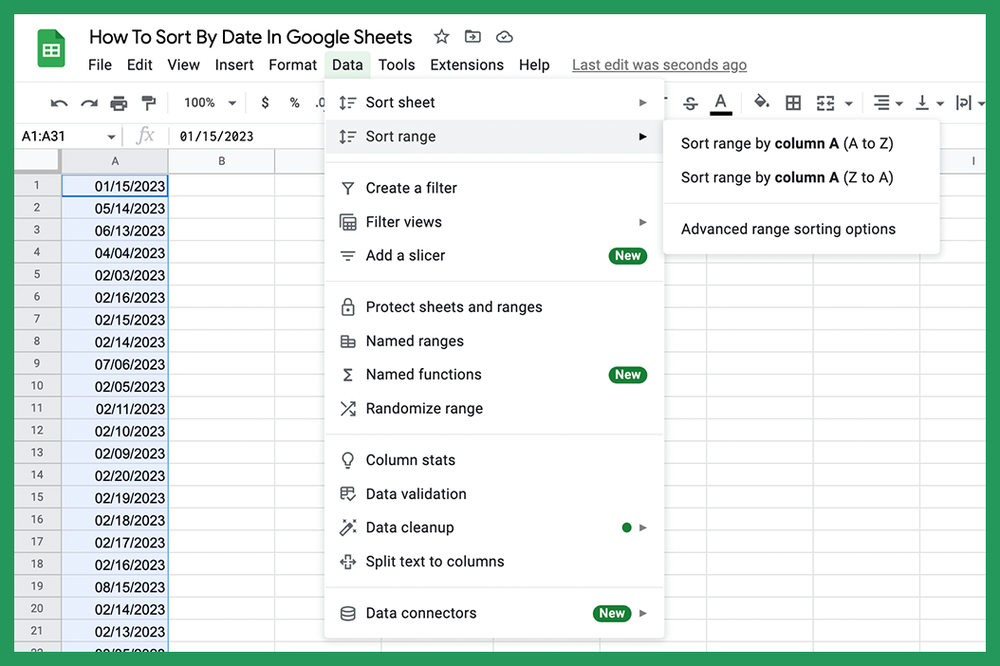Select the column A header
Screen dimensions: 1000x666
(115, 161)
